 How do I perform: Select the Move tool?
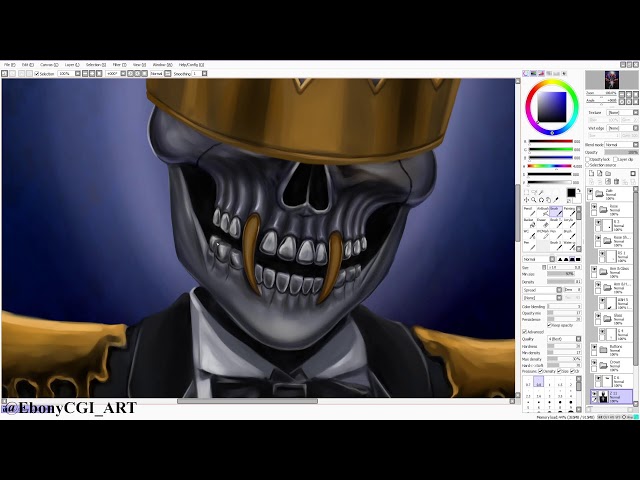tap(527, 200)
